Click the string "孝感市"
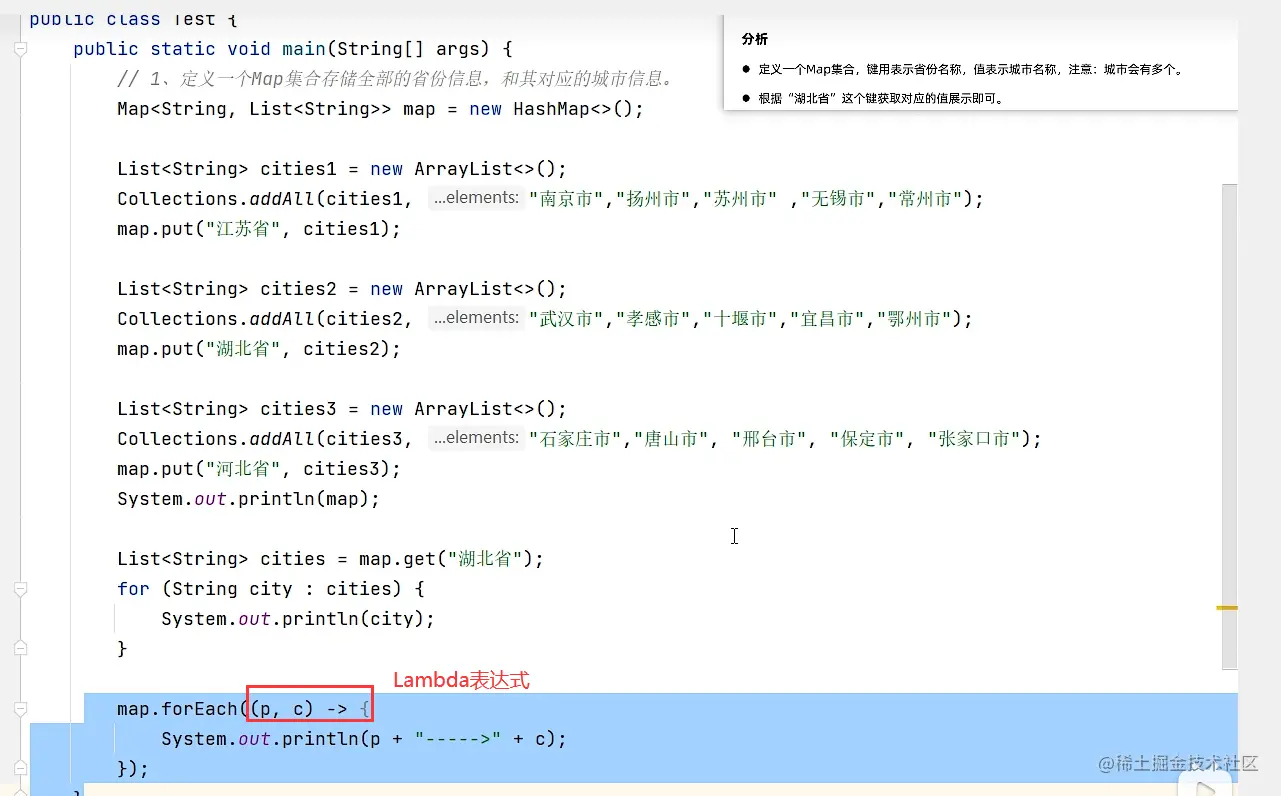The width and height of the screenshot is (1281, 796). (x=655, y=318)
